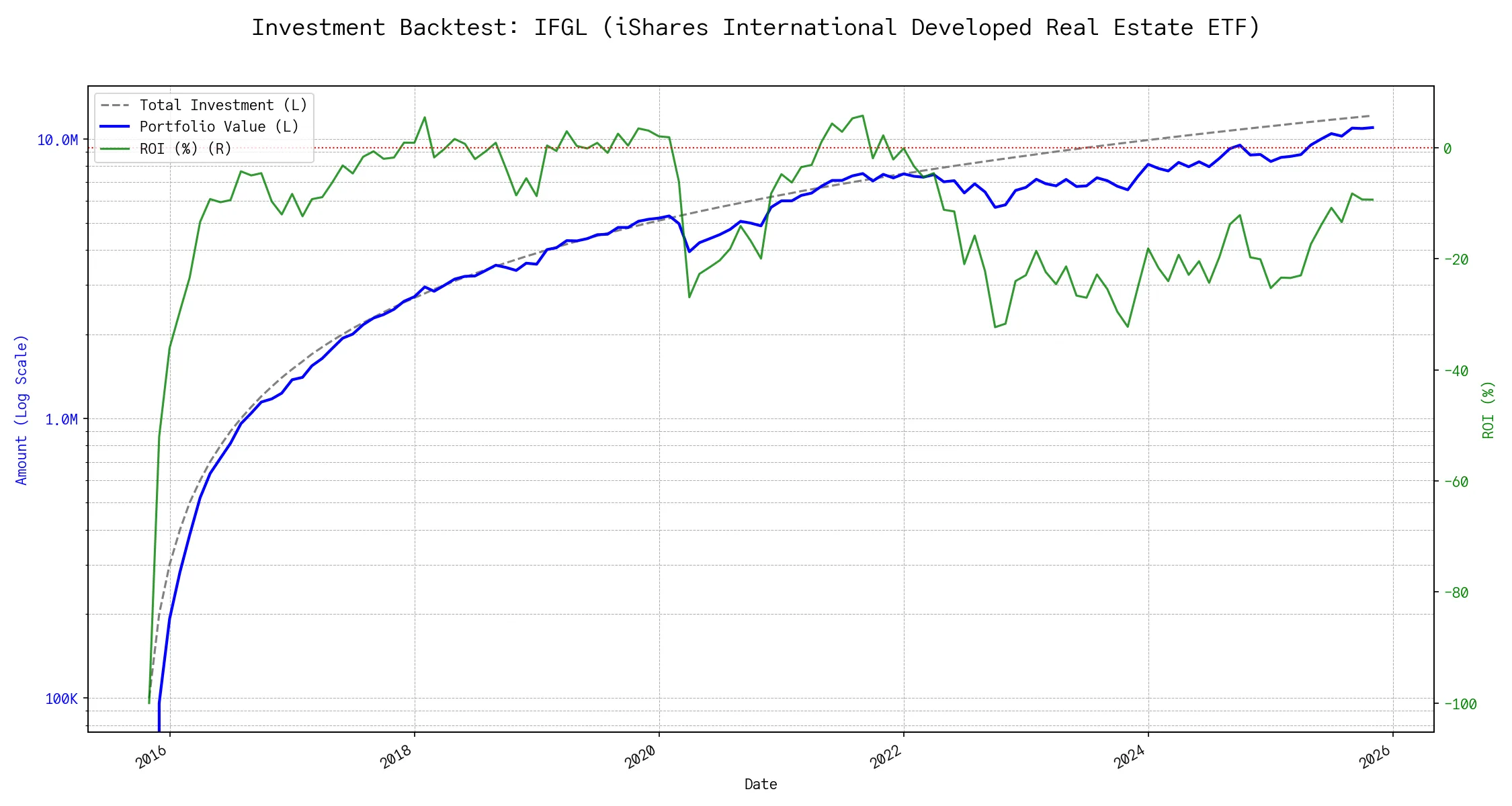The height and width of the screenshot is (806, 1512).
Task: Click the green legend line sample
Action: [x=115, y=148]
